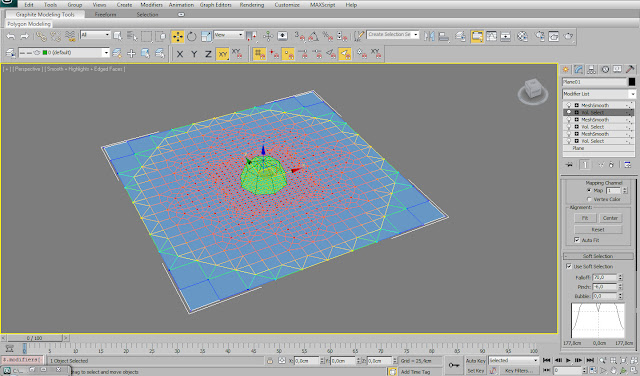The height and width of the screenshot is (376, 640).
Task: Open the Graph Editors menu
Action: [216, 5]
